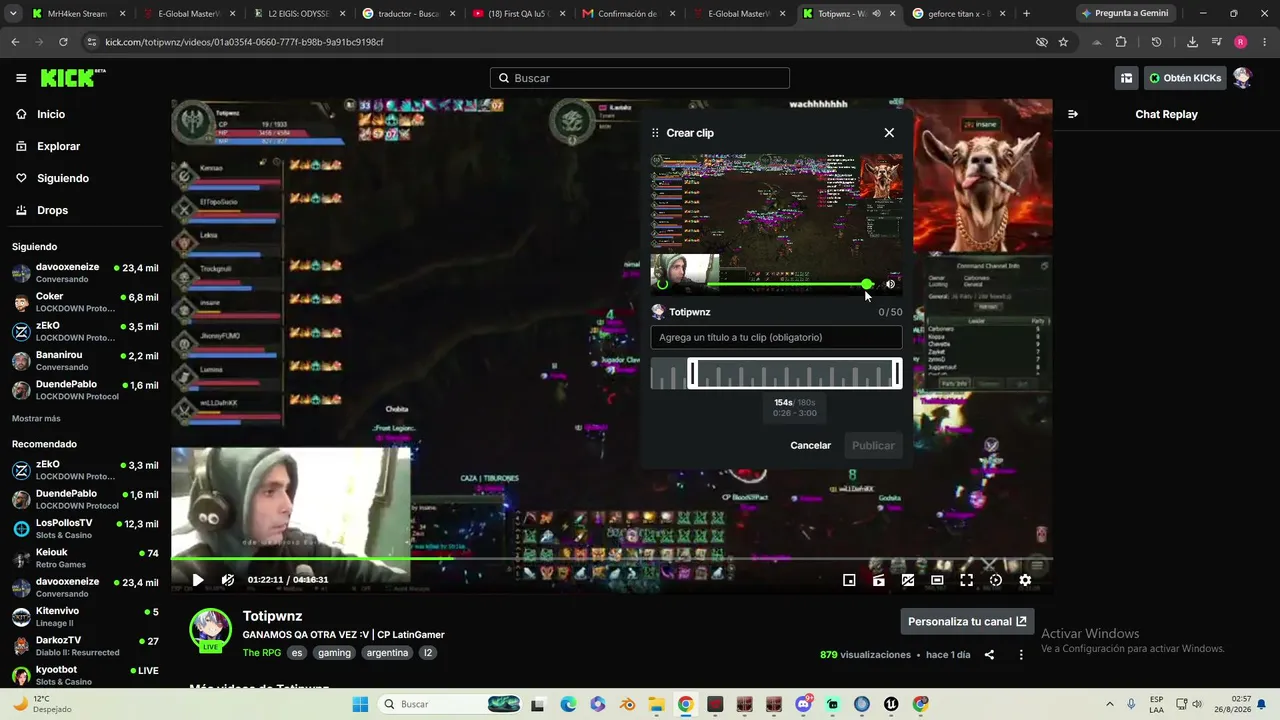
Task: Select the gaming tag
Action: pyautogui.click(x=334, y=653)
